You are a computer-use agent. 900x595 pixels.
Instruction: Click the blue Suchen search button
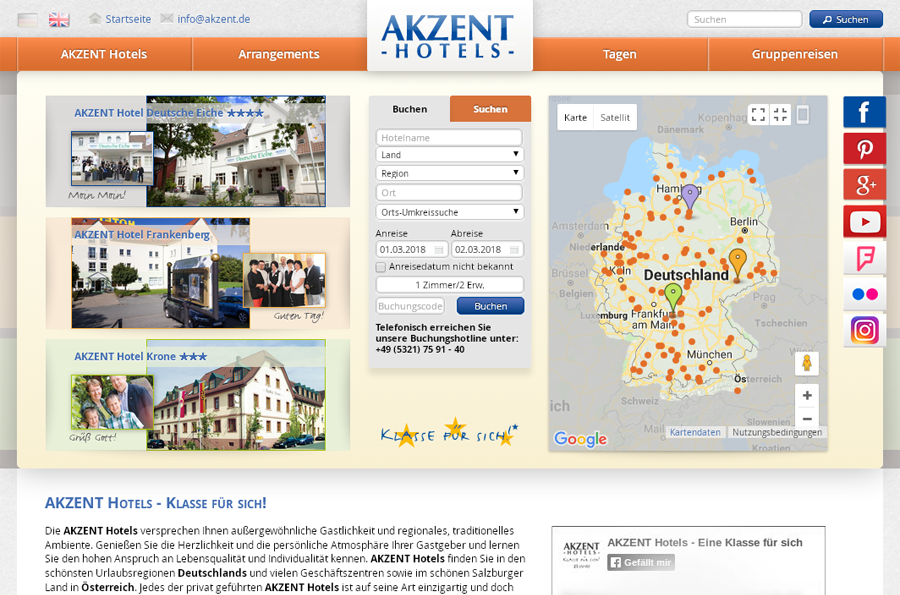coord(846,20)
